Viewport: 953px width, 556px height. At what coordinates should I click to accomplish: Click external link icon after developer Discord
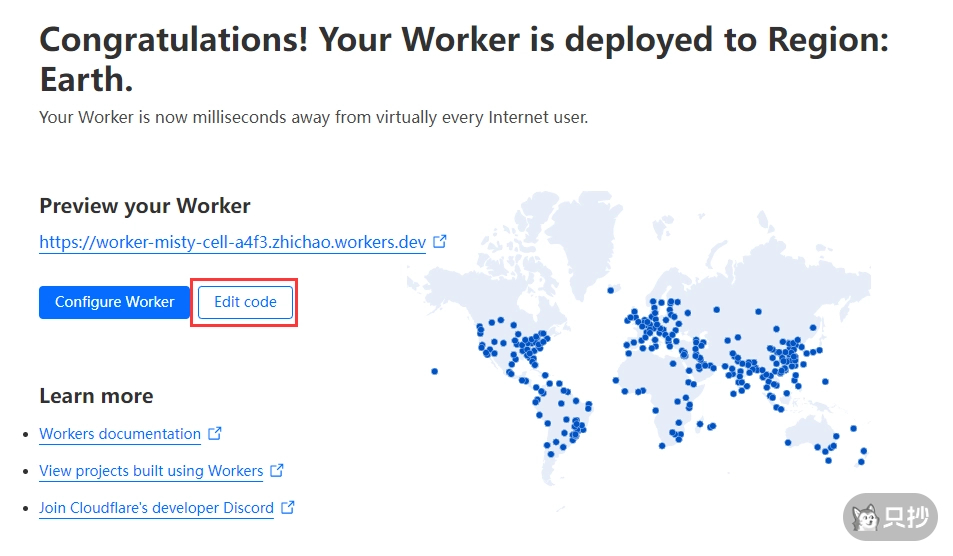[287, 507]
